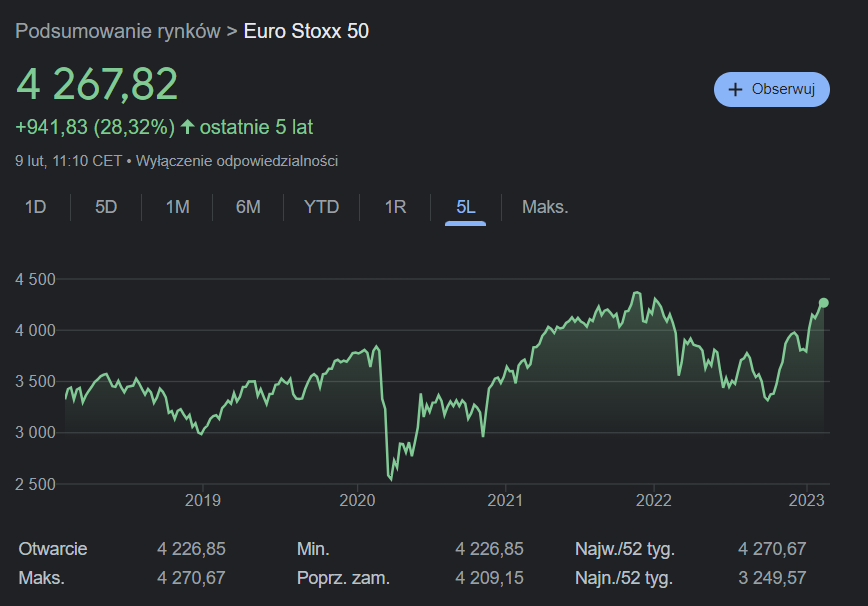Switch chart to the 6M range
Viewport: 868px width, 606px height.
tap(248, 207)
